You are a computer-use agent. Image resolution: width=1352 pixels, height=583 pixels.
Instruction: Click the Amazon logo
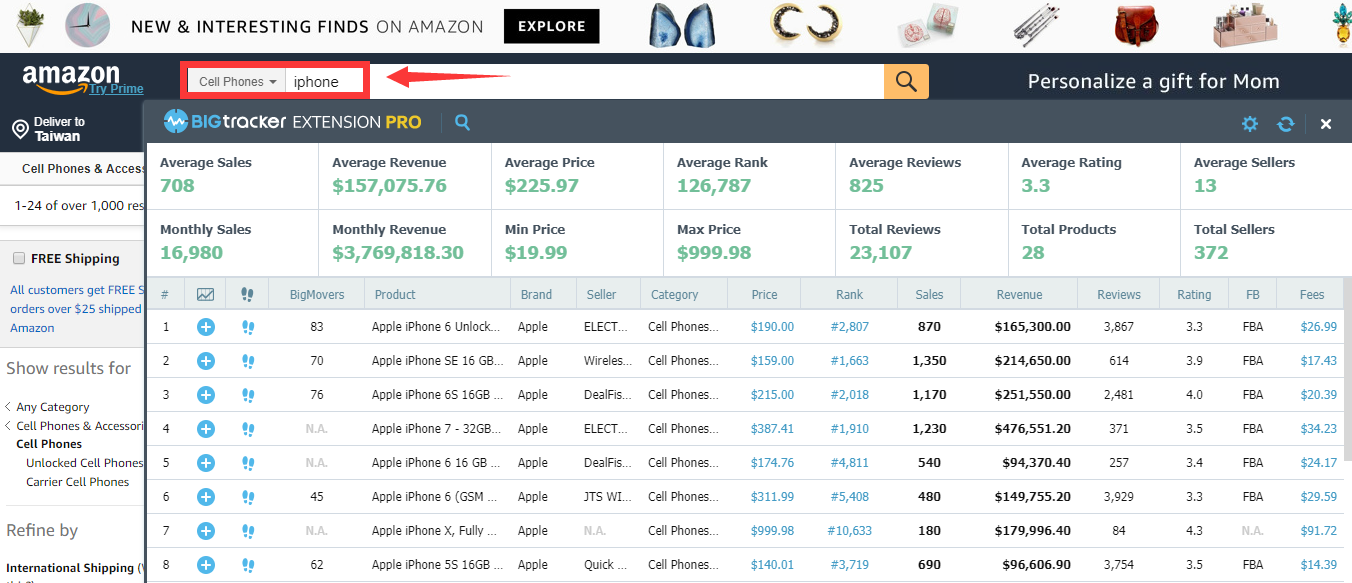70,78
